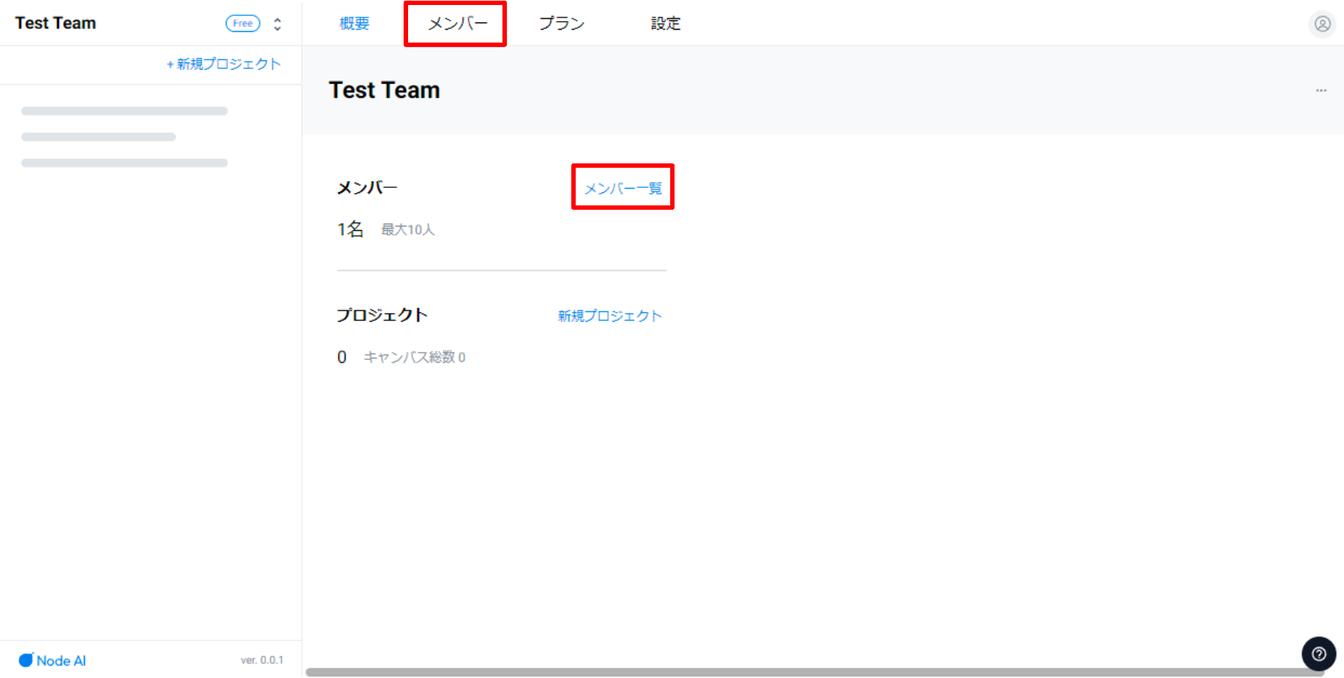This screenshot has height=678, width=1344.
Task: Click the Test Team page heading
Action: click(x=384, y=90)
